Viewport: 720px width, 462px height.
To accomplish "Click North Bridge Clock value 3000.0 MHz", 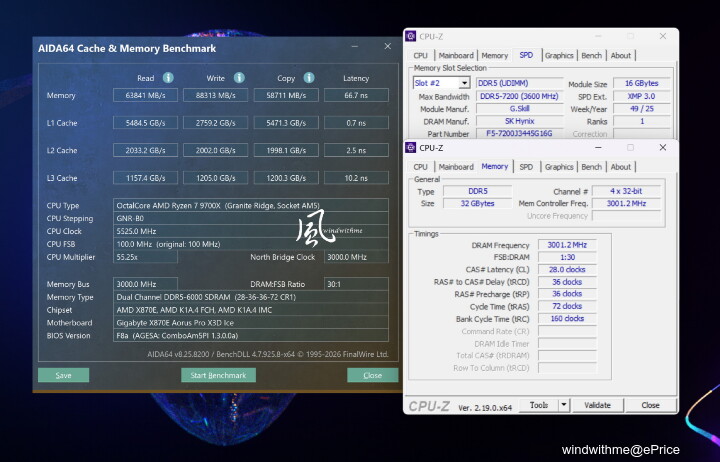I will coord(356,257).
